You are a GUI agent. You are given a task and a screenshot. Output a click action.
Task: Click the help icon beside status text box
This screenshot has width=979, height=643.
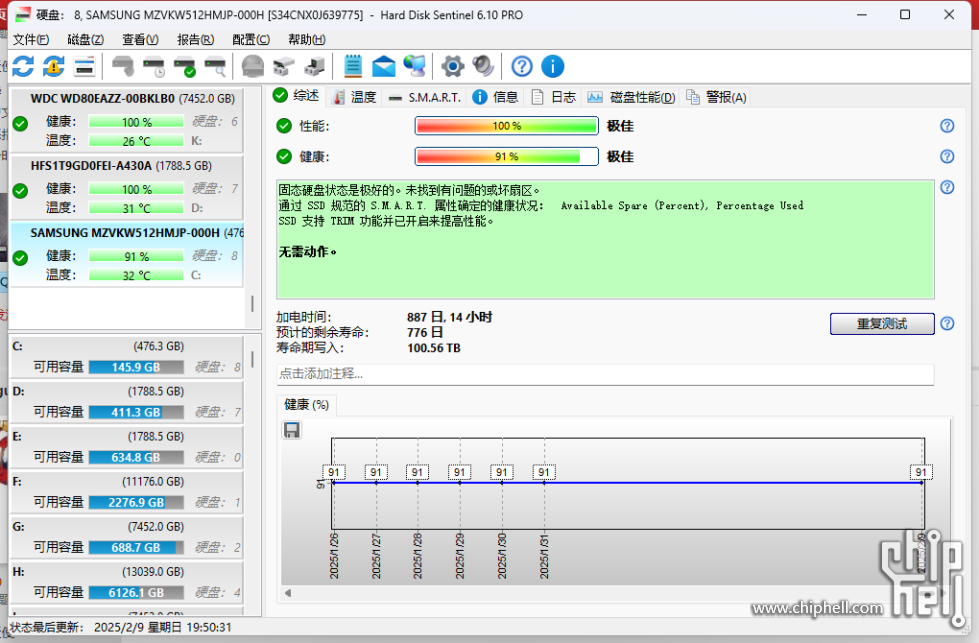pyautogui.click(x=947, y=187)
